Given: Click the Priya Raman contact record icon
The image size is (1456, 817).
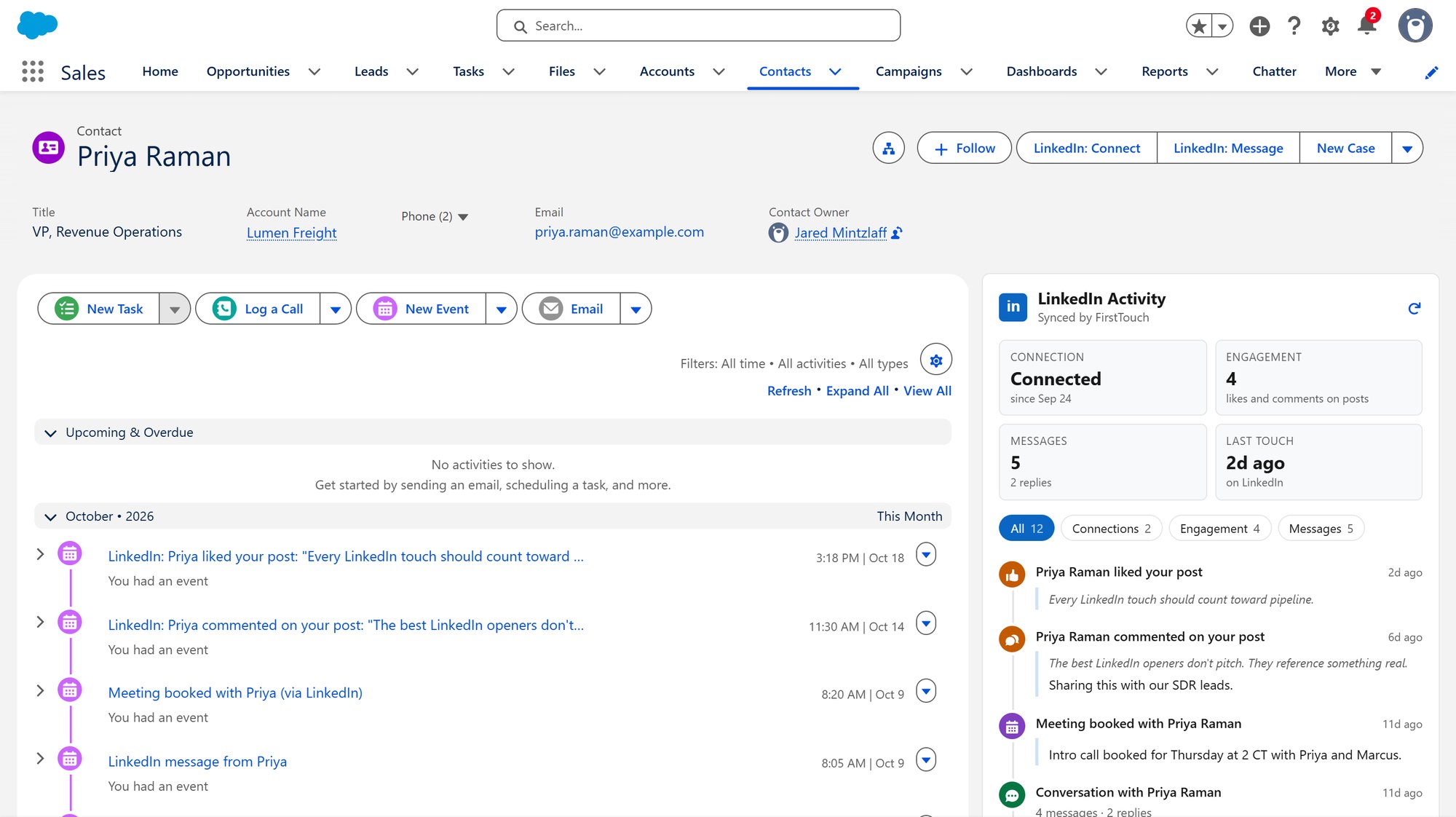Looking at the screenshot, I should click(x=49, y=148).
